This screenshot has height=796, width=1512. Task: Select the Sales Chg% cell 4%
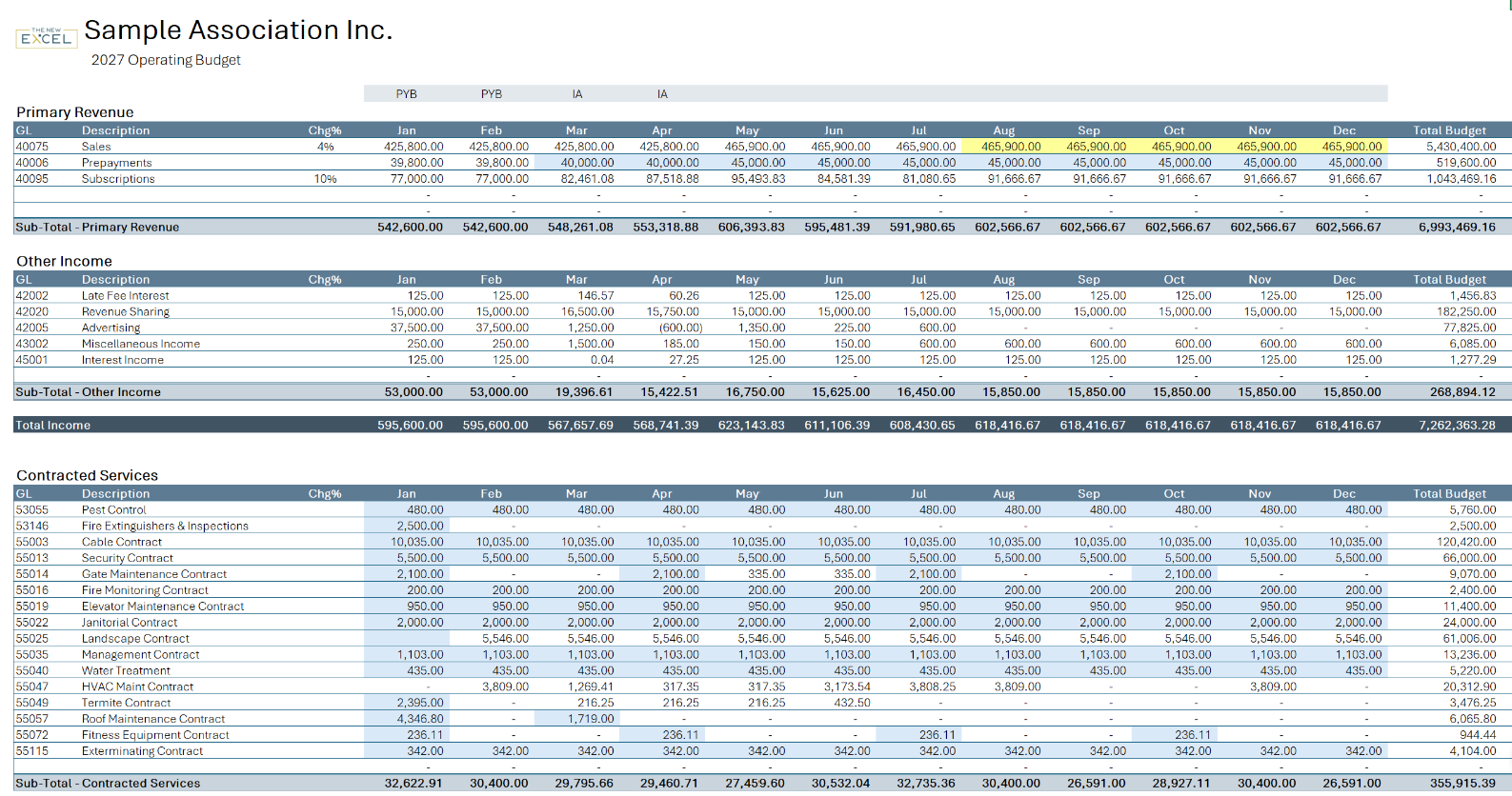click(325, 147)
